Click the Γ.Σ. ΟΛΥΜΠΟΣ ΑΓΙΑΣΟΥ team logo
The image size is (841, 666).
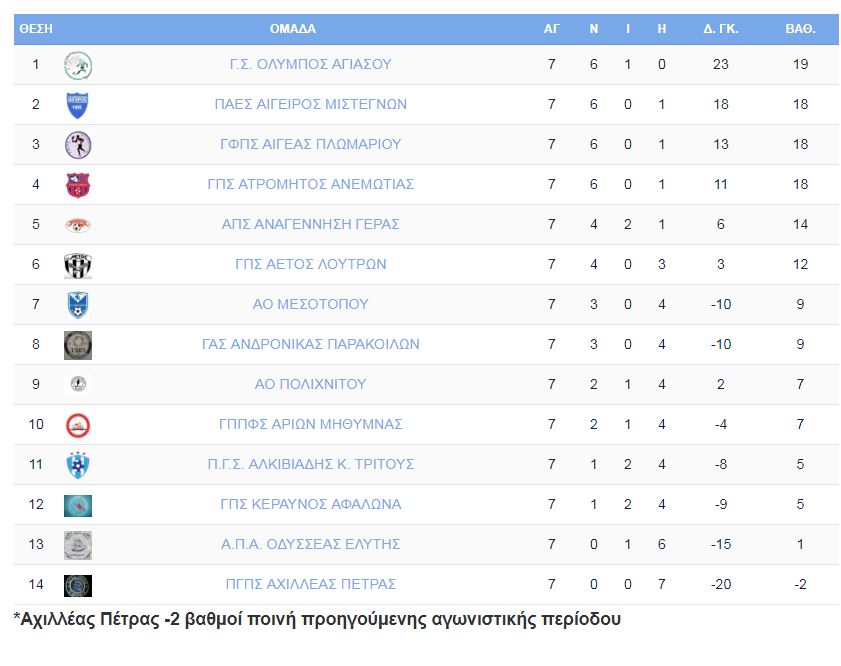78,65
